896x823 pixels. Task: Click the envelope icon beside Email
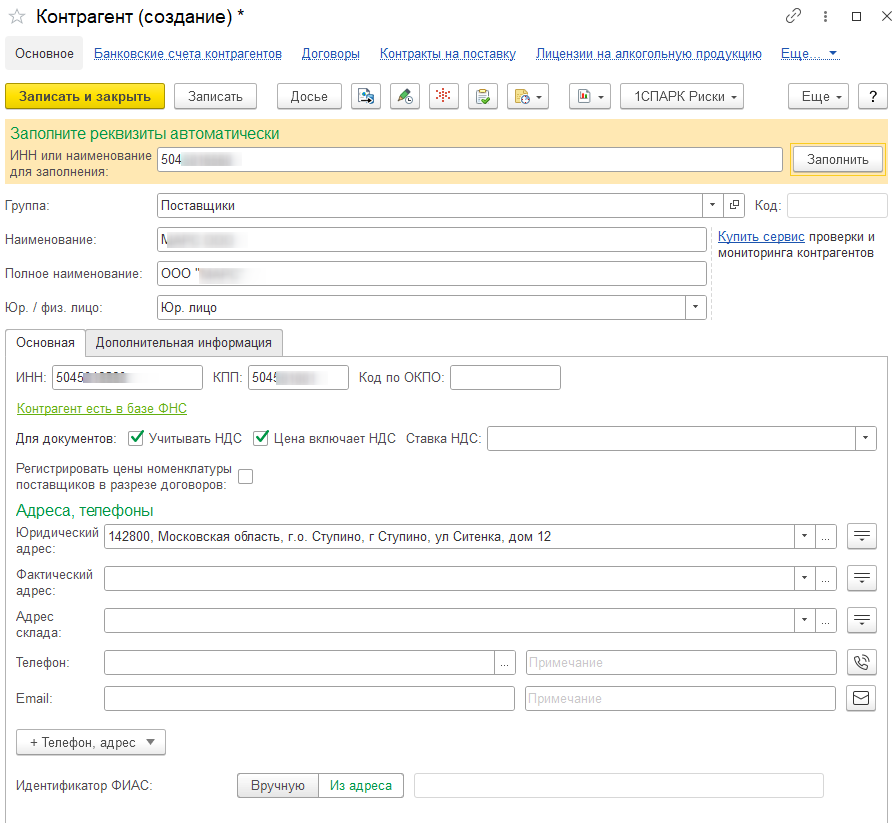tap(861, 698)
